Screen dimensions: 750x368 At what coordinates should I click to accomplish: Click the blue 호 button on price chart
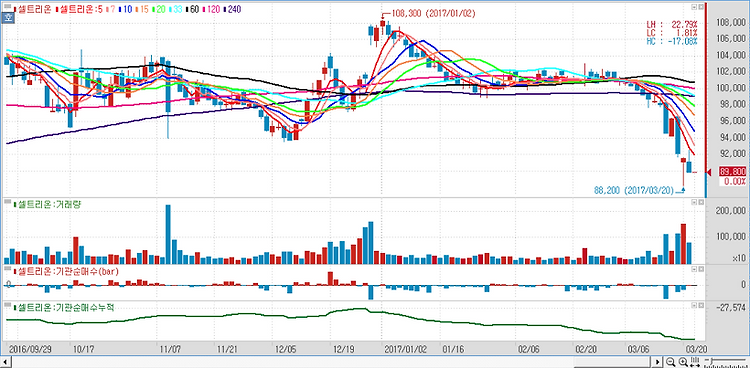pyautogui.click(x=8, y=19)
